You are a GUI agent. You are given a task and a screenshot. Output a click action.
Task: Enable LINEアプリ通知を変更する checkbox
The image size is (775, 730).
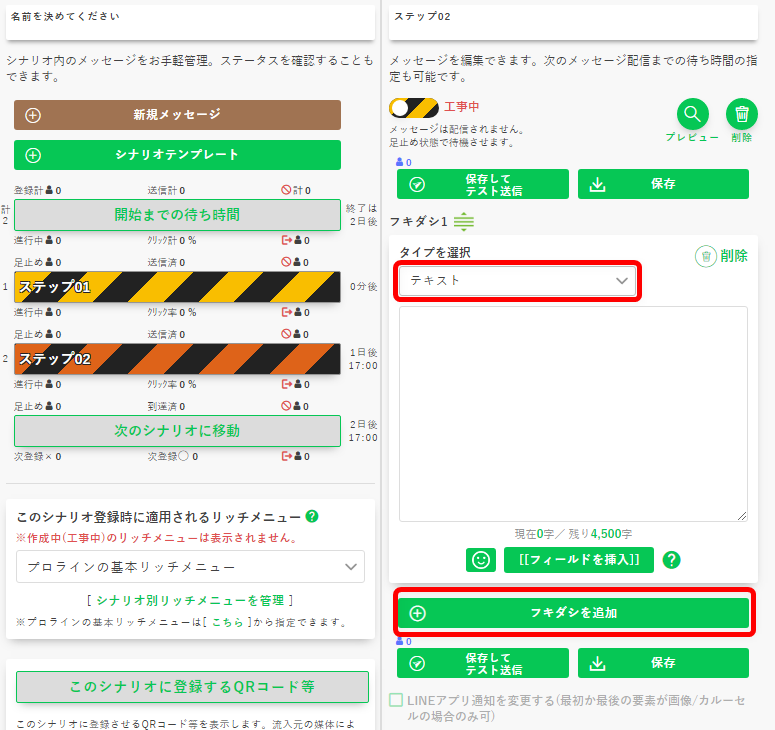click(397, 700)
